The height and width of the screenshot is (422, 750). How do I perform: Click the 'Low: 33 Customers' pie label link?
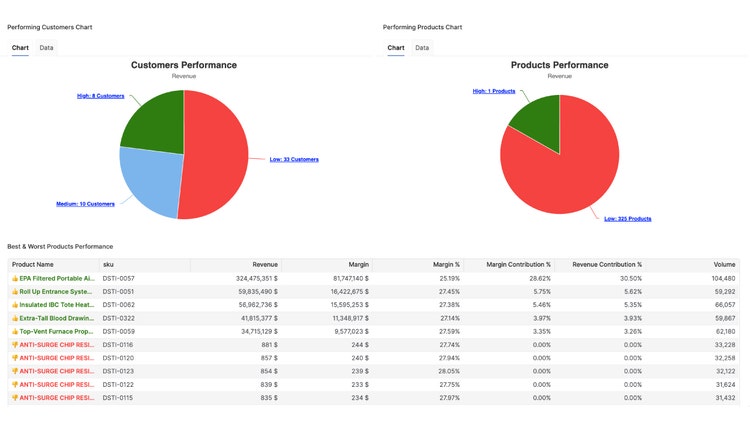pyautogui.click(x=294, y=159)
